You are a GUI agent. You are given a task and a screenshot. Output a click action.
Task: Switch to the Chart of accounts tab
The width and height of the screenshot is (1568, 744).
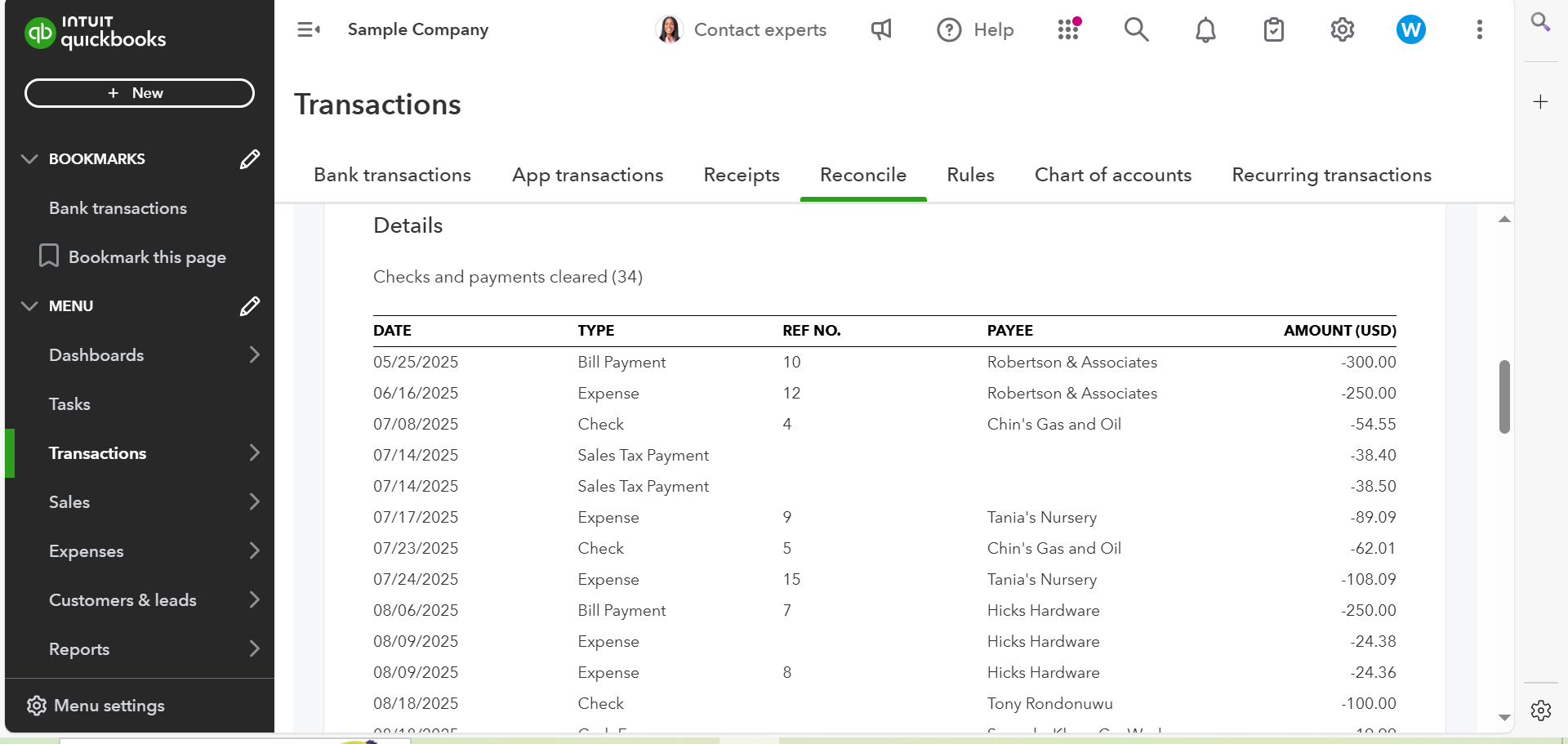(1112, 175)
